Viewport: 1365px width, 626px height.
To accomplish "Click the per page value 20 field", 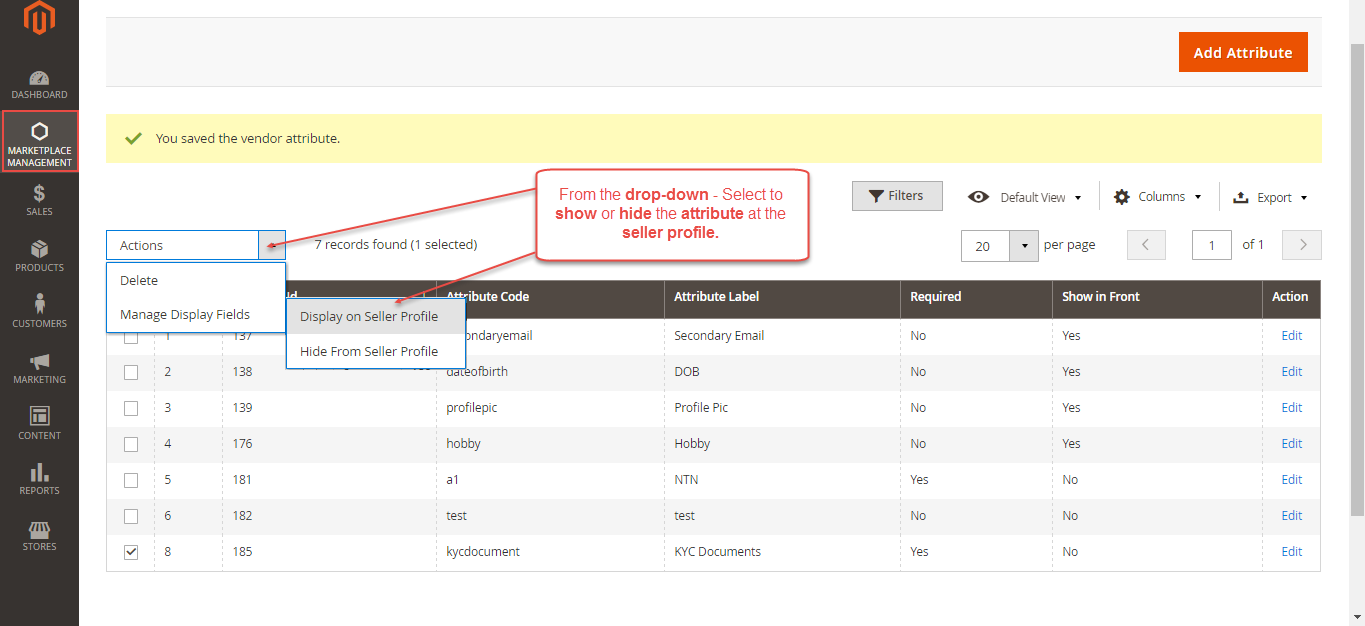I will point(985,246).
